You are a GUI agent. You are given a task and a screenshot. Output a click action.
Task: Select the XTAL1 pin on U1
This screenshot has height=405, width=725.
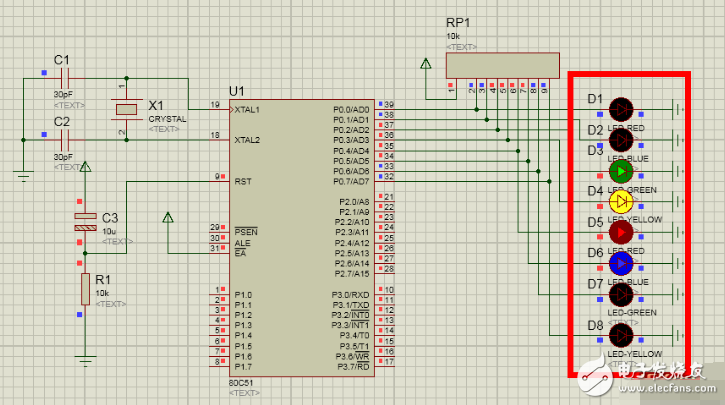tap(247, 109)
